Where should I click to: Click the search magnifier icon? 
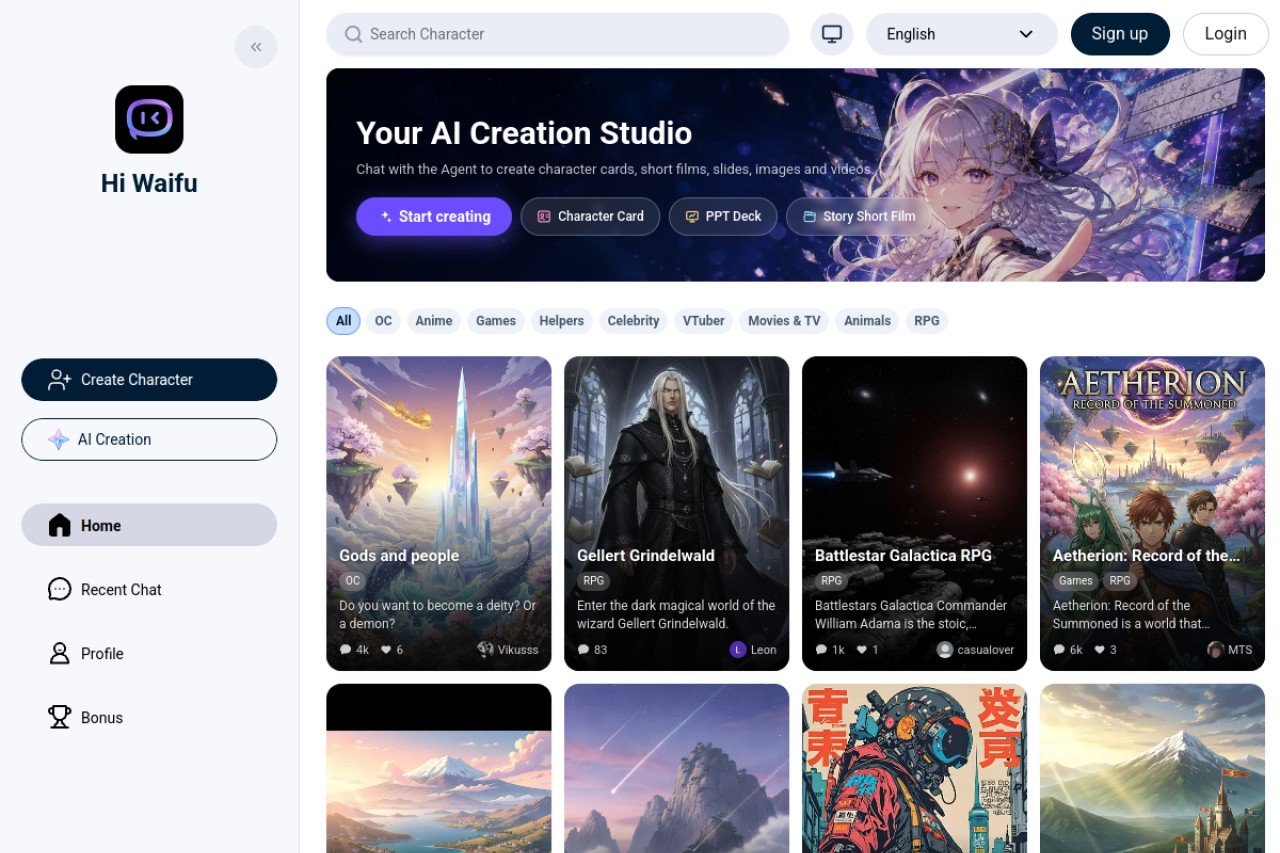(353, 34)
